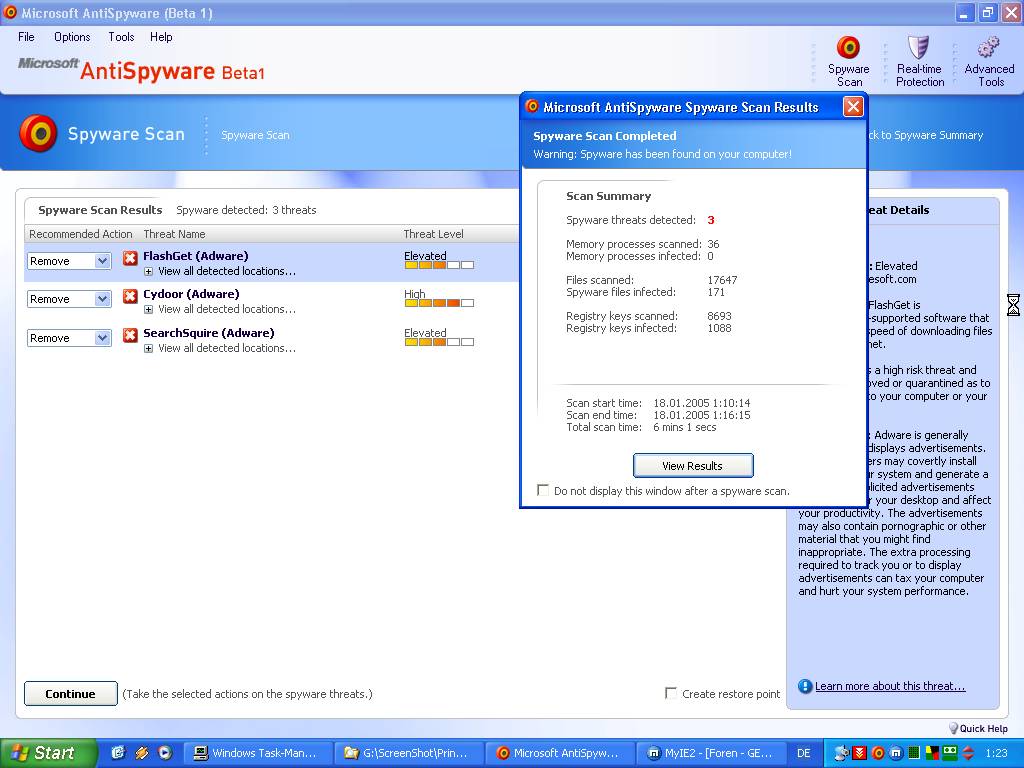Click the 'Spyware threats detected: 3' count
The image size is (1024, 768).
[x=711, y=220]
